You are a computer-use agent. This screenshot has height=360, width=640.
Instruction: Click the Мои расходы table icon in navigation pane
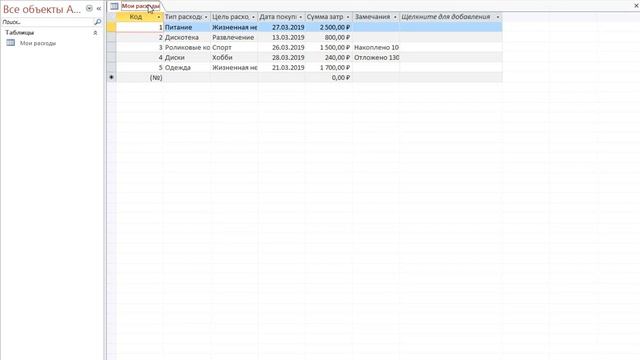pos(11,43)
